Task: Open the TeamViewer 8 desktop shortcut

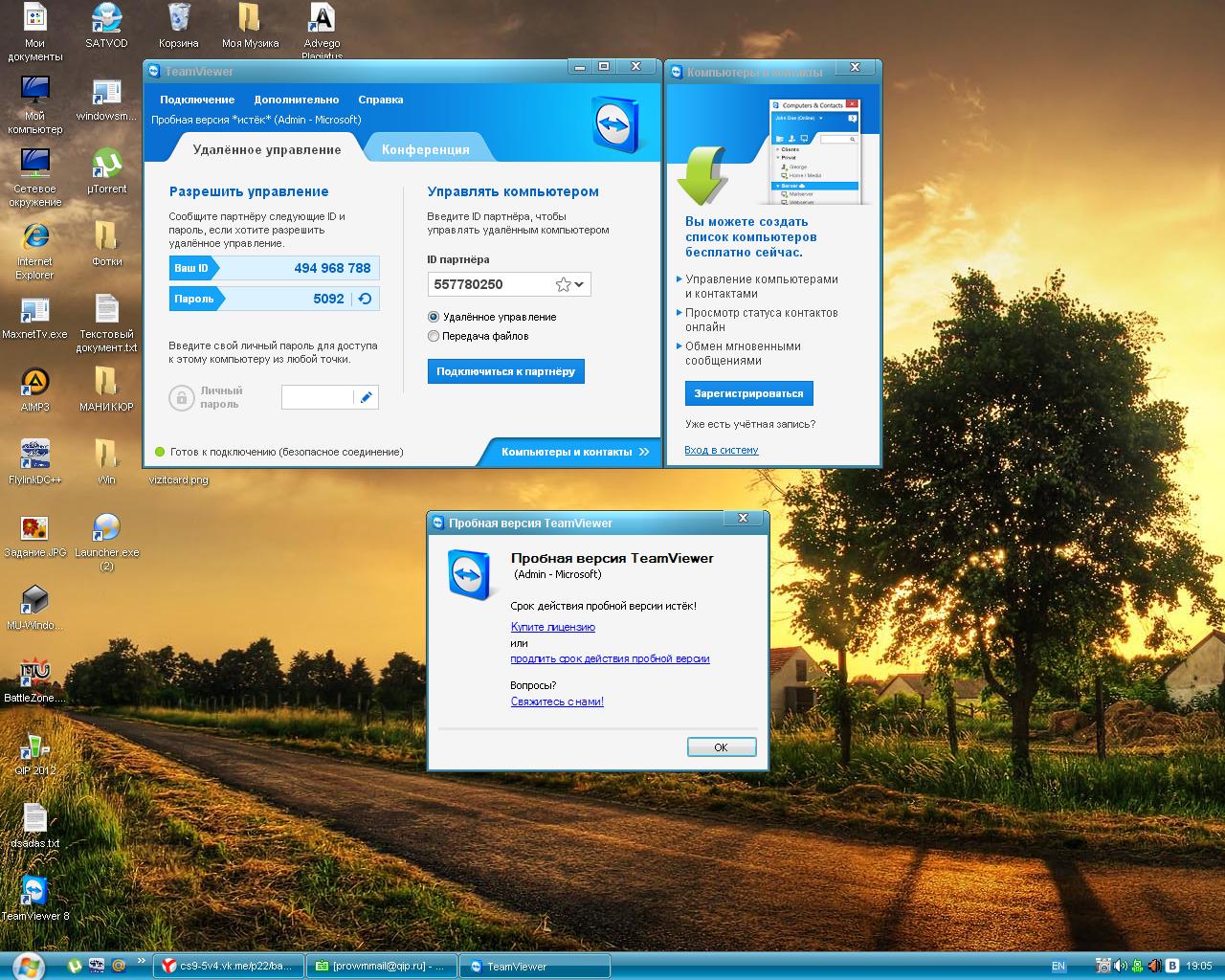Action: 34,900
